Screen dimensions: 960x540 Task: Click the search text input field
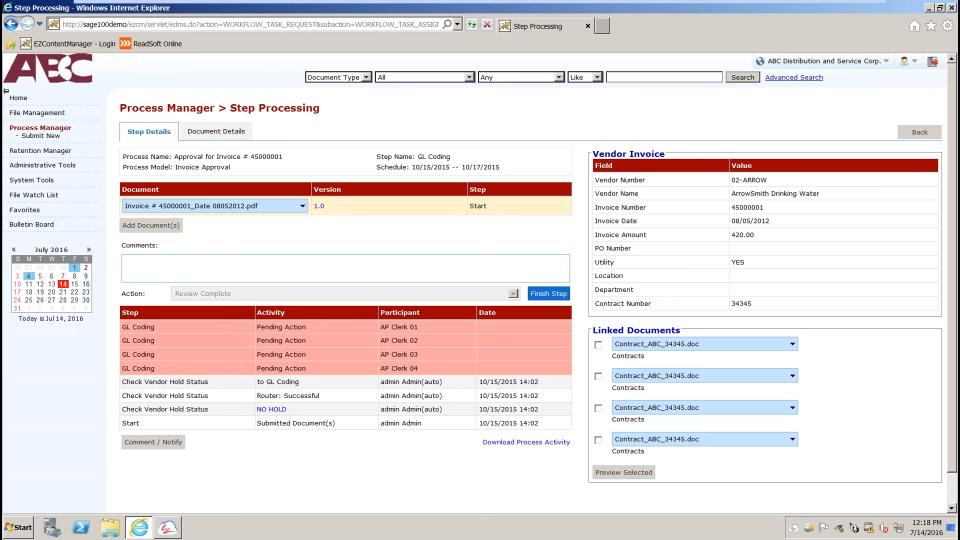664,77
